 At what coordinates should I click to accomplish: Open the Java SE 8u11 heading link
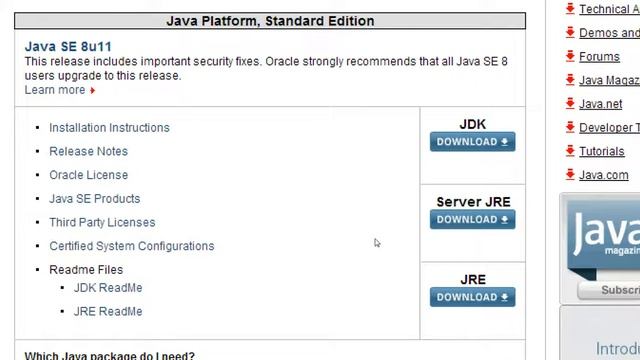click(68, 47)
